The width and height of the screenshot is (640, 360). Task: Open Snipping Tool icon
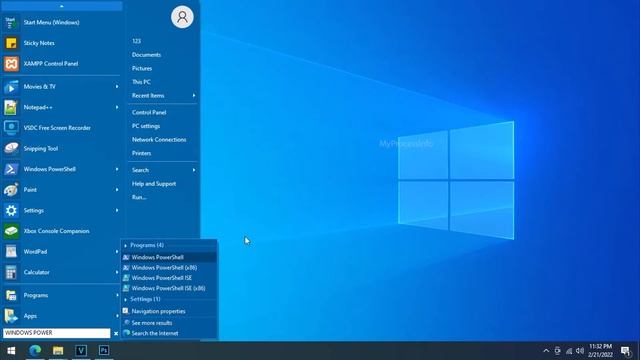click(x=11, y=149)
